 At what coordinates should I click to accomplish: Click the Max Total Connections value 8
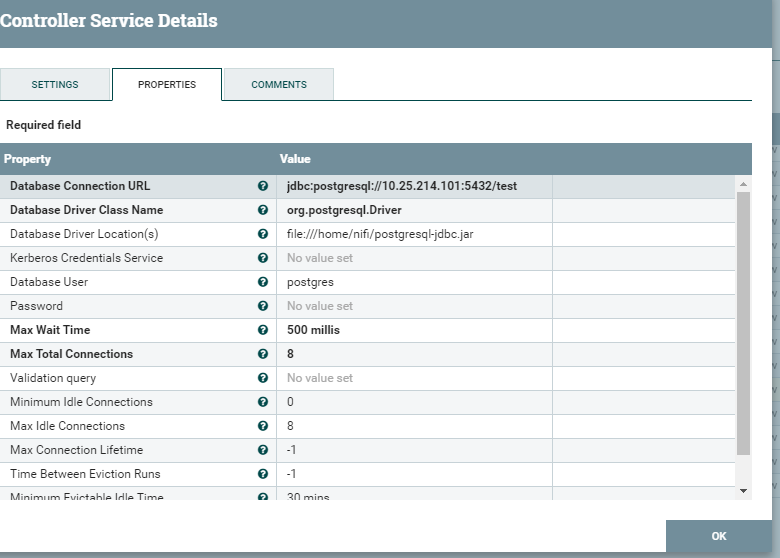[290, 354]
